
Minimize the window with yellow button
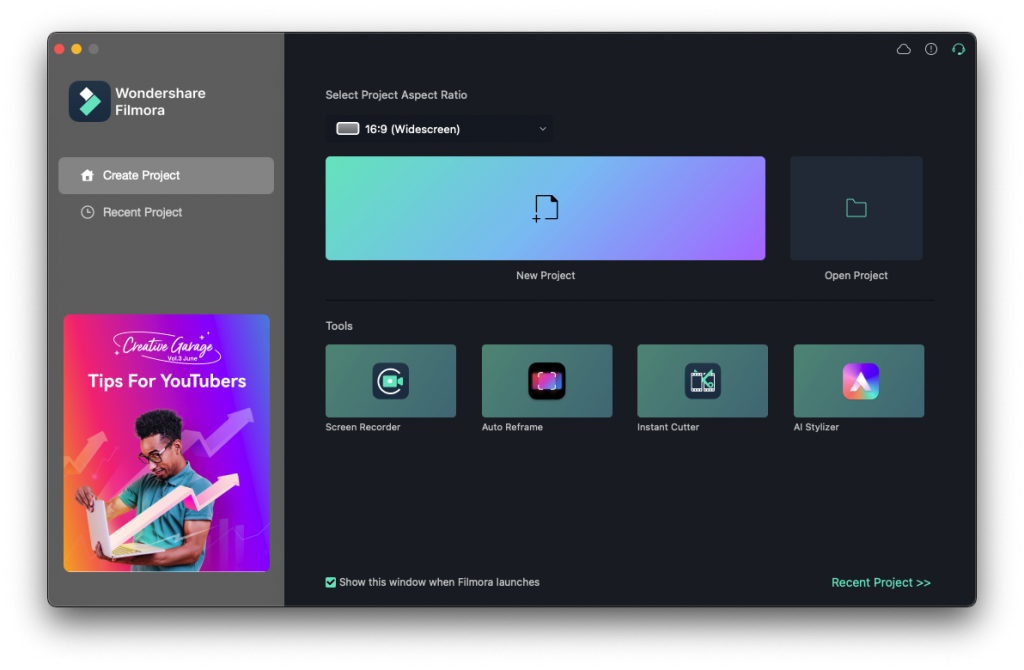[76, 49]
